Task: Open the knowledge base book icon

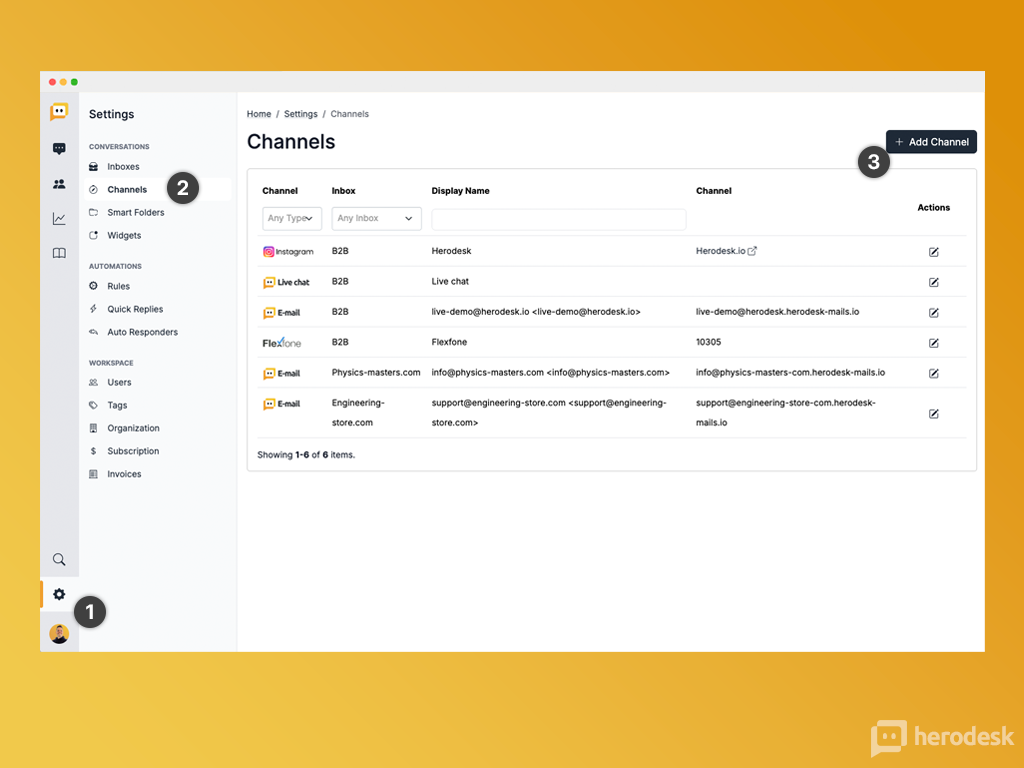Action: pos(59,253)
